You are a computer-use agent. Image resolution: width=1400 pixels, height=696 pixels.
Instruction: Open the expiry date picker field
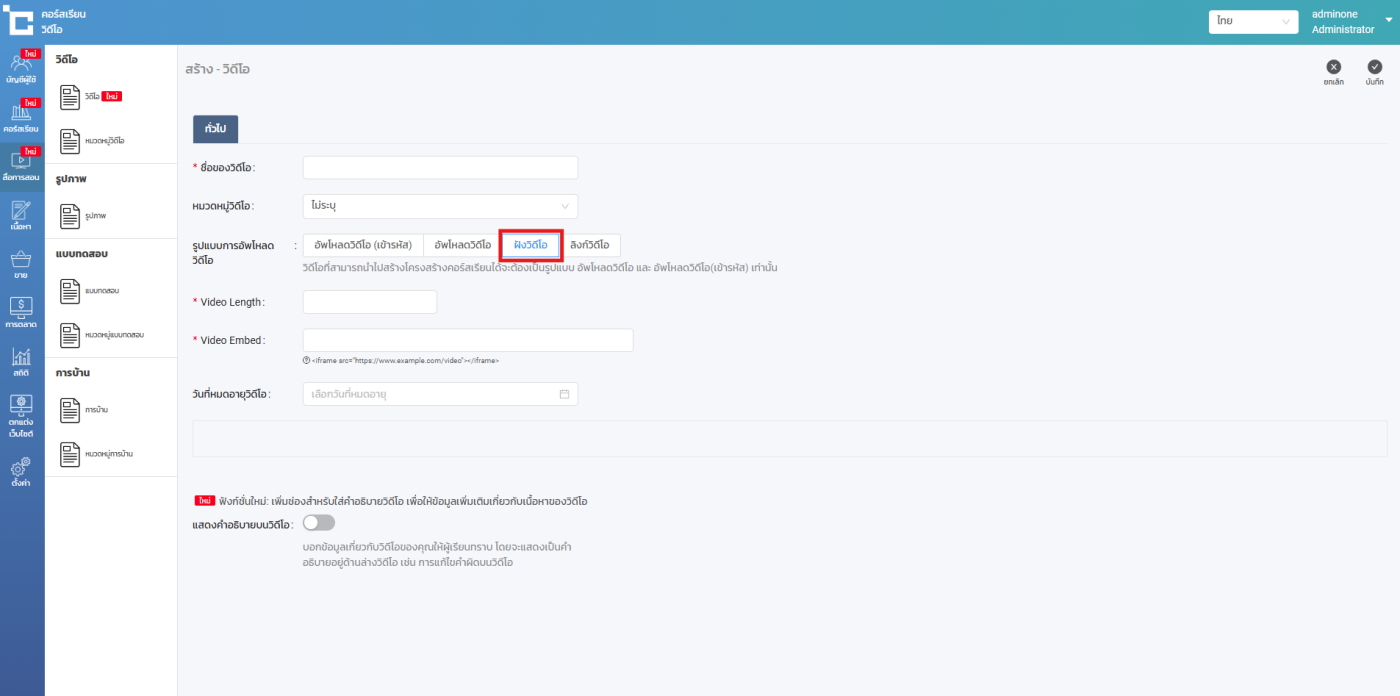coord(440,394)
